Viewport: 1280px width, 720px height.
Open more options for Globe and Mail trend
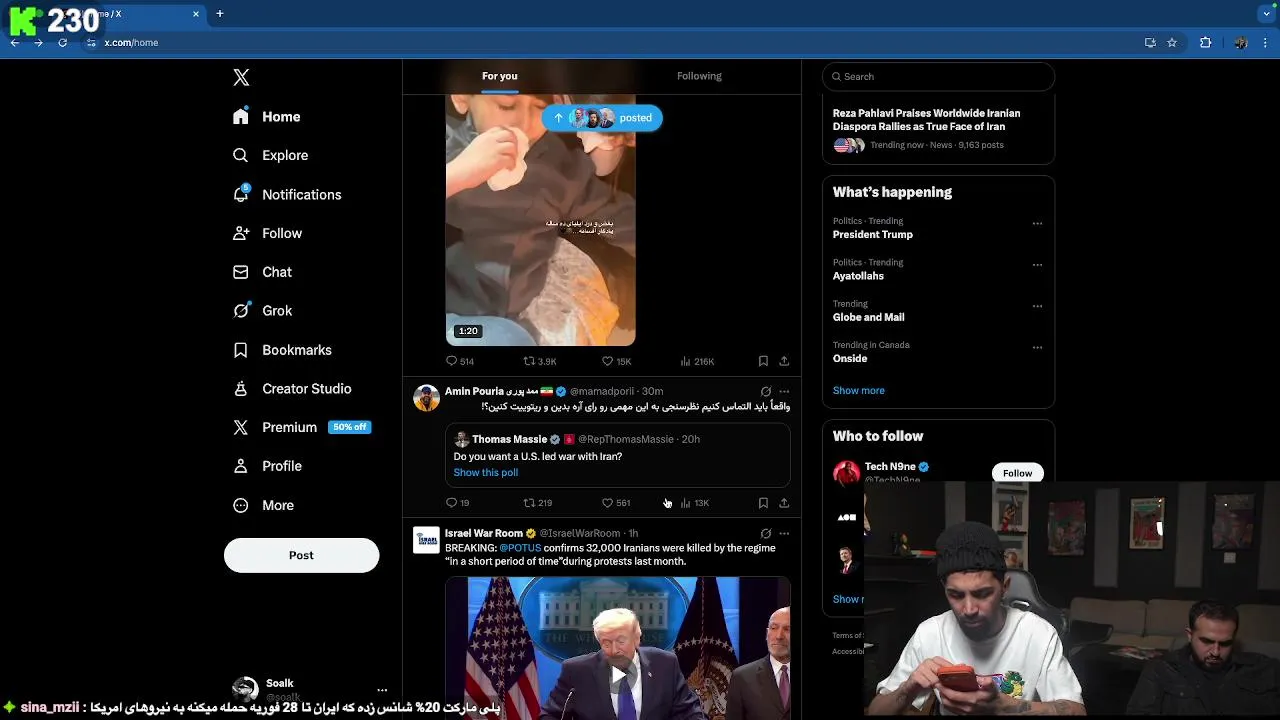coord(1037,306)
